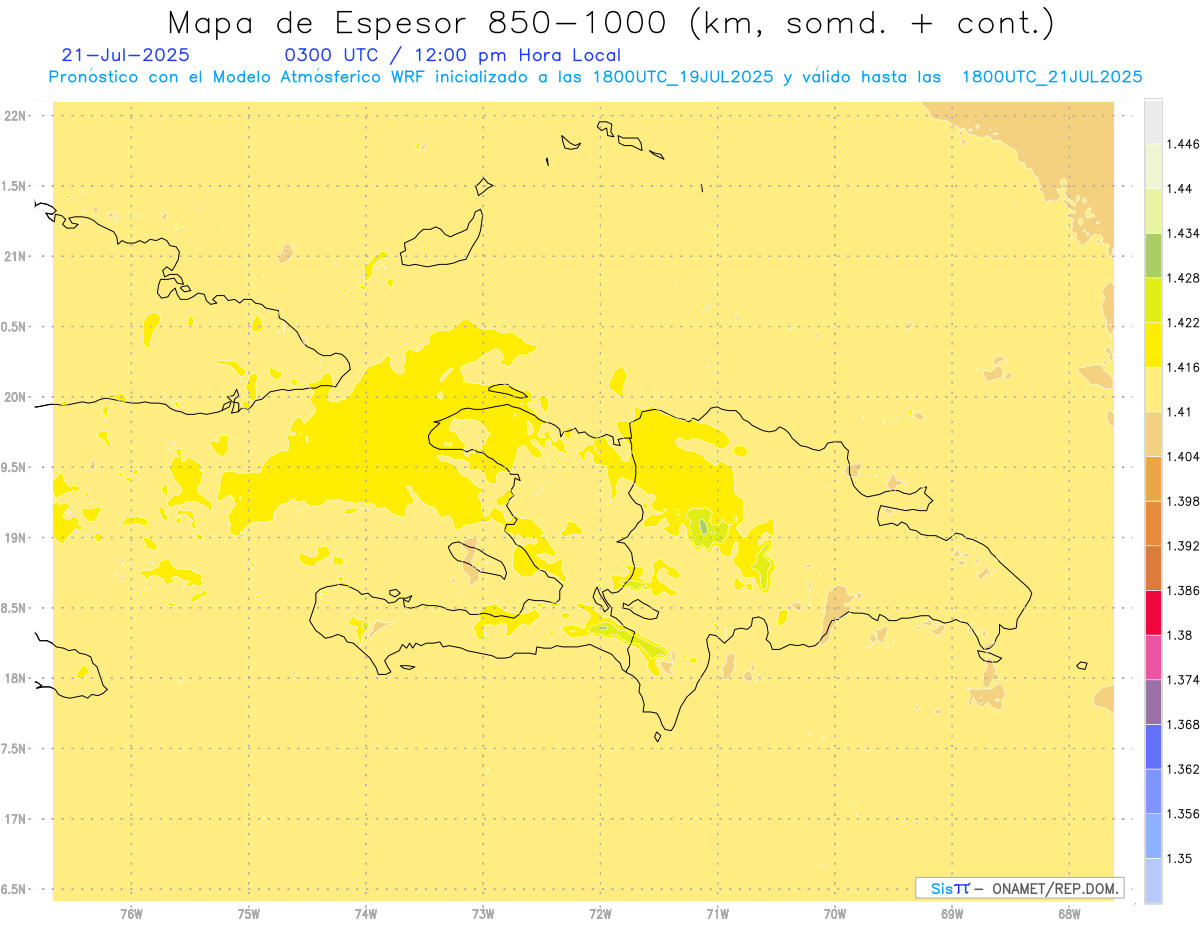Select the '19N' latitude label

pos(15,538)
